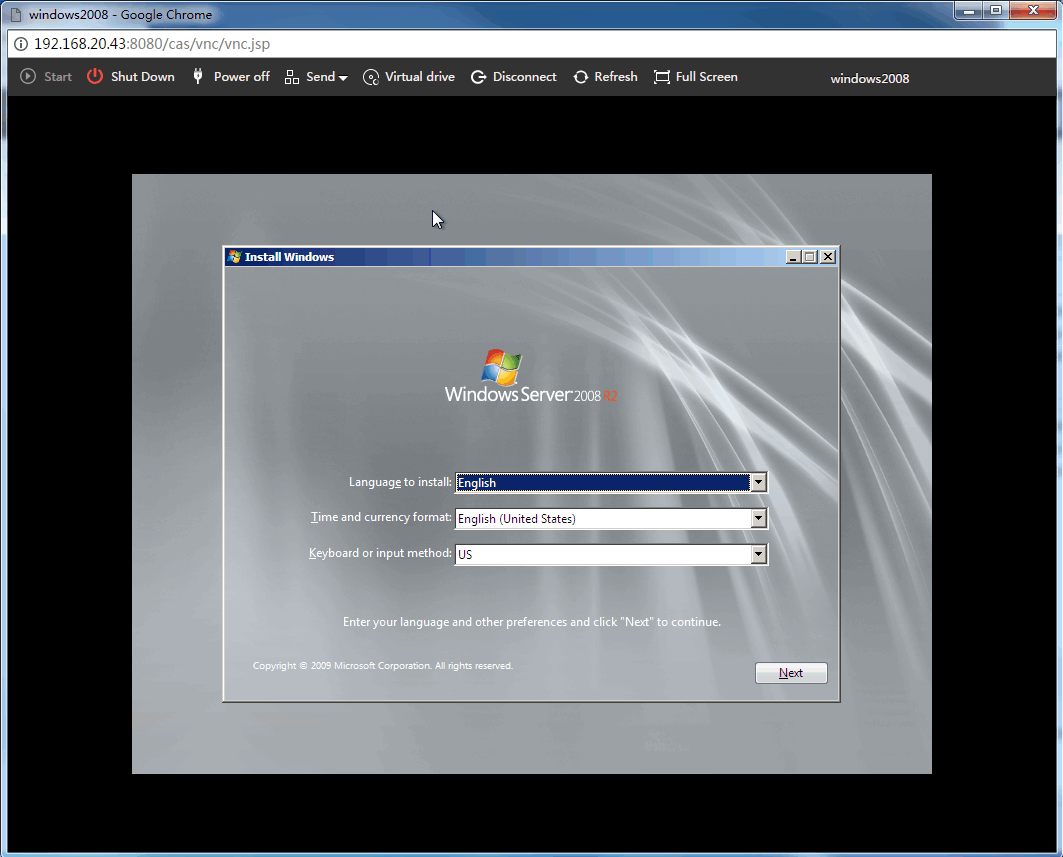Image resolution: width=1063 pixels, height=857 pixels.
Task: Expand Time and currency format dropdown arrow
Action: pos(759,518)
